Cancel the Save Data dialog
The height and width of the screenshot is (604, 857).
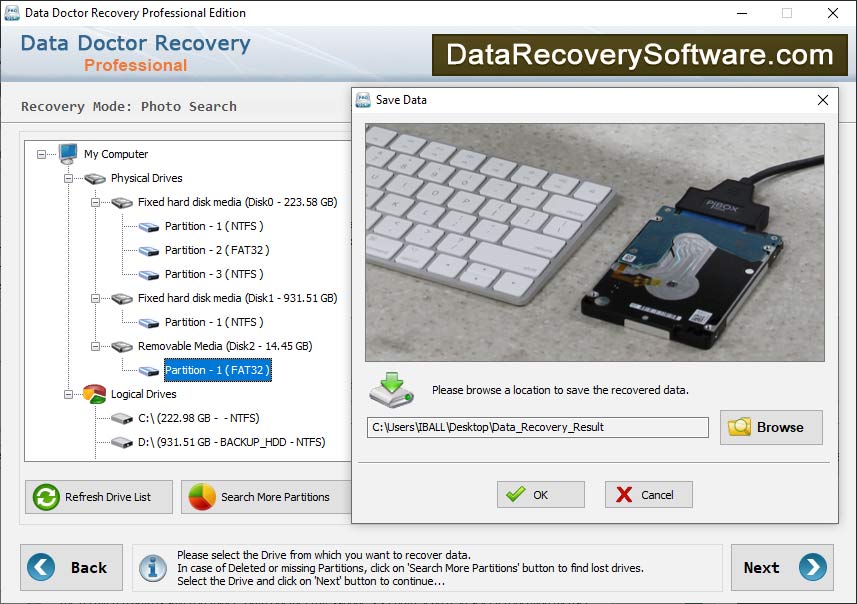648,494
